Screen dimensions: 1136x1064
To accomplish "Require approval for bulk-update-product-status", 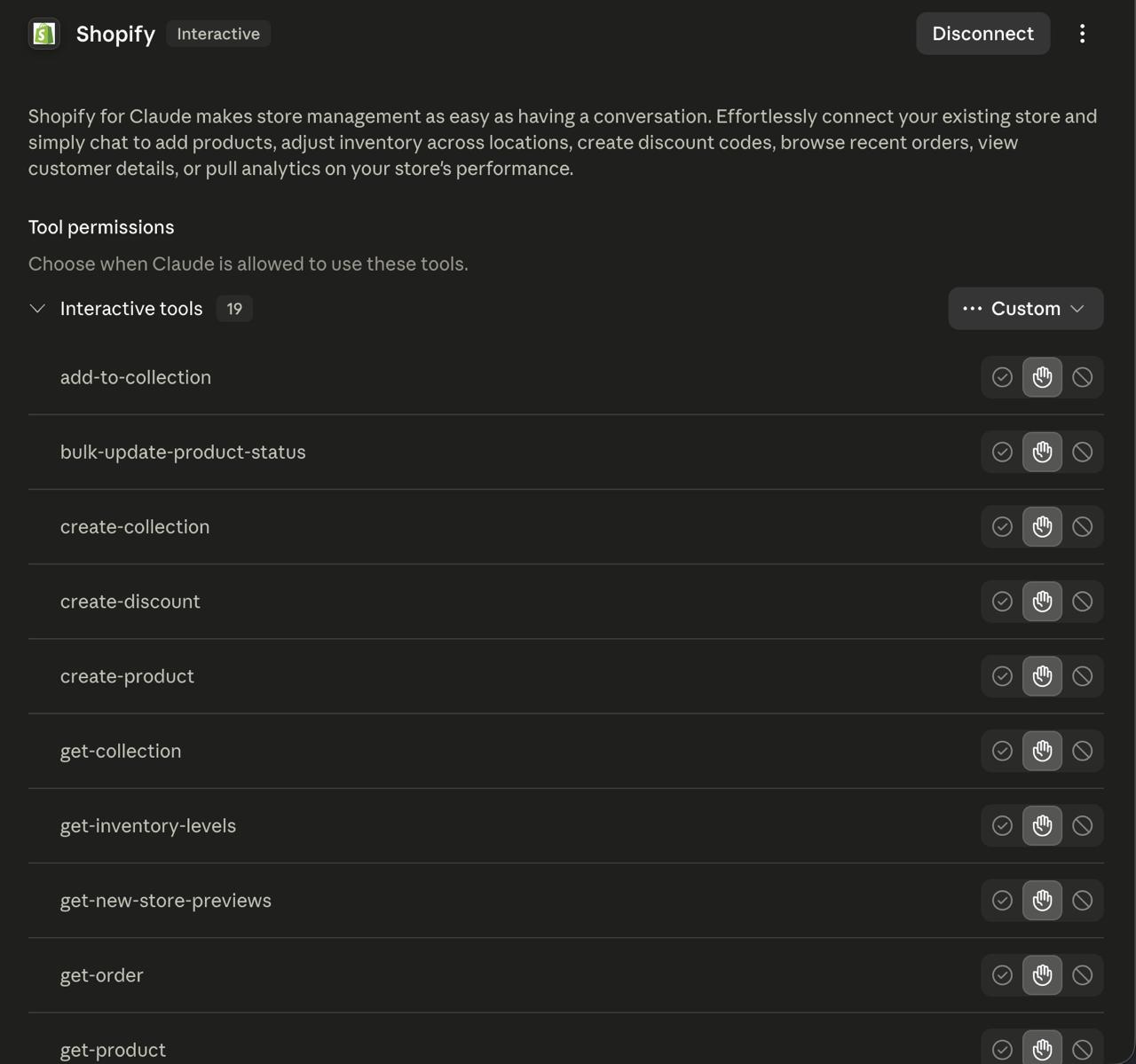I will pyautogui.click(x=1042, y=452).
